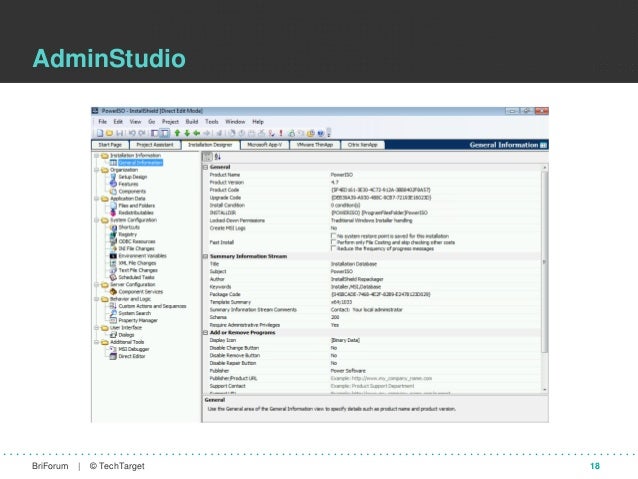Open the Tools menu
This screenshot has height=479, width=638.
[x=212, y=122]
